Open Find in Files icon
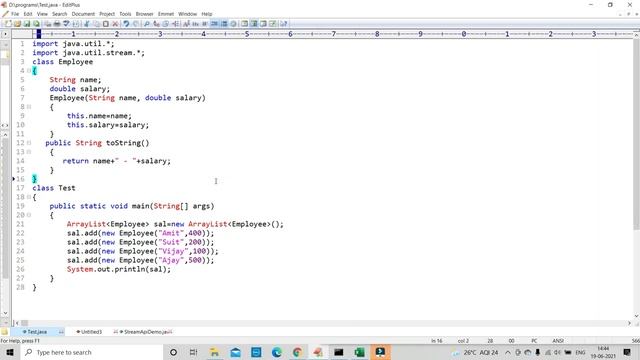Screen dimensions: 640x360 166,24
